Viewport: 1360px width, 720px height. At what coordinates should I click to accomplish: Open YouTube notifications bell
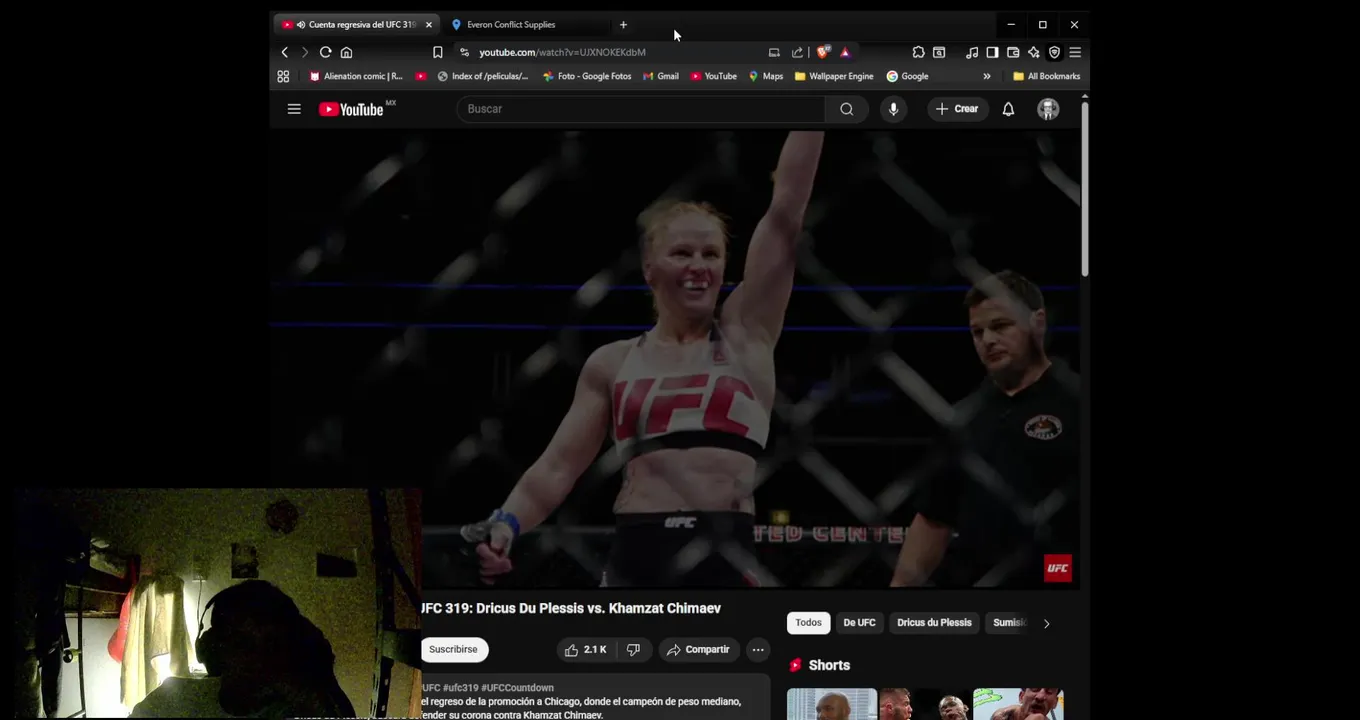1008,109
